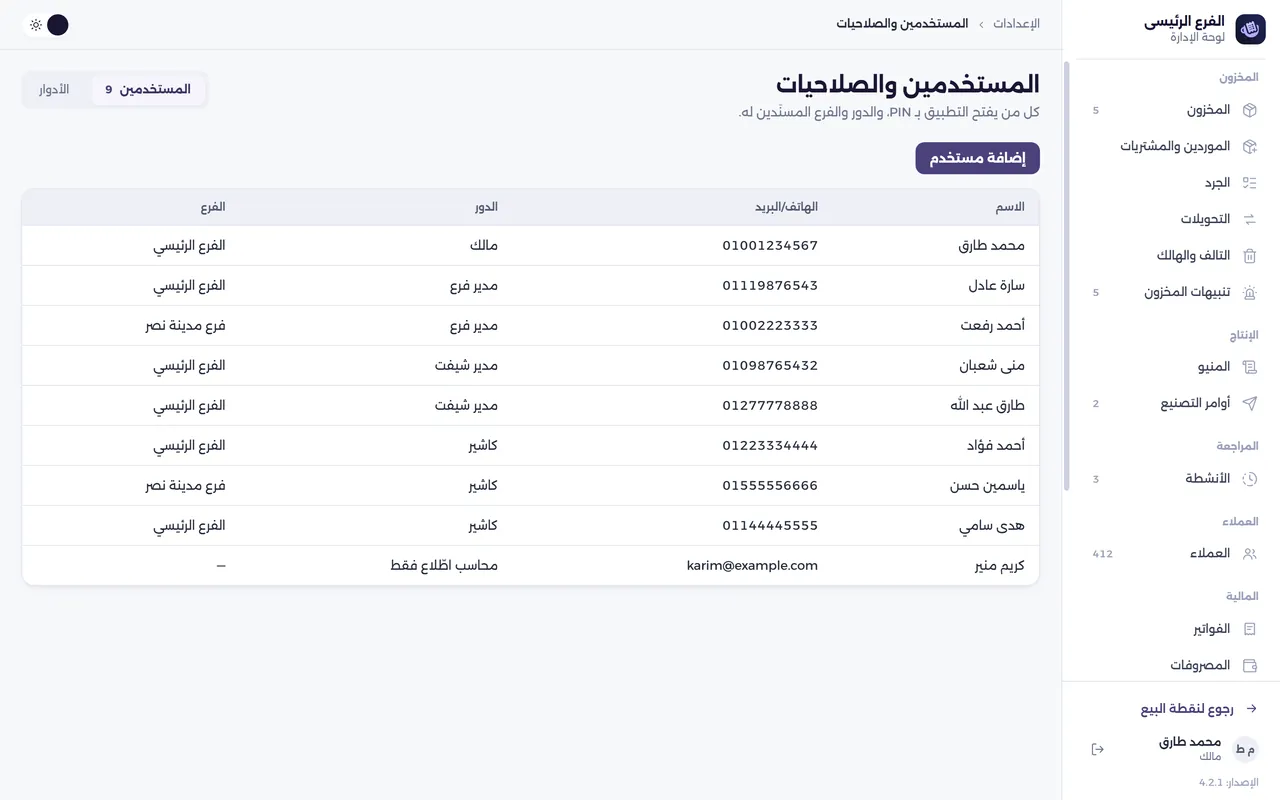Click role محاسب اطّلاع فقط

click(x=444, y=565)
